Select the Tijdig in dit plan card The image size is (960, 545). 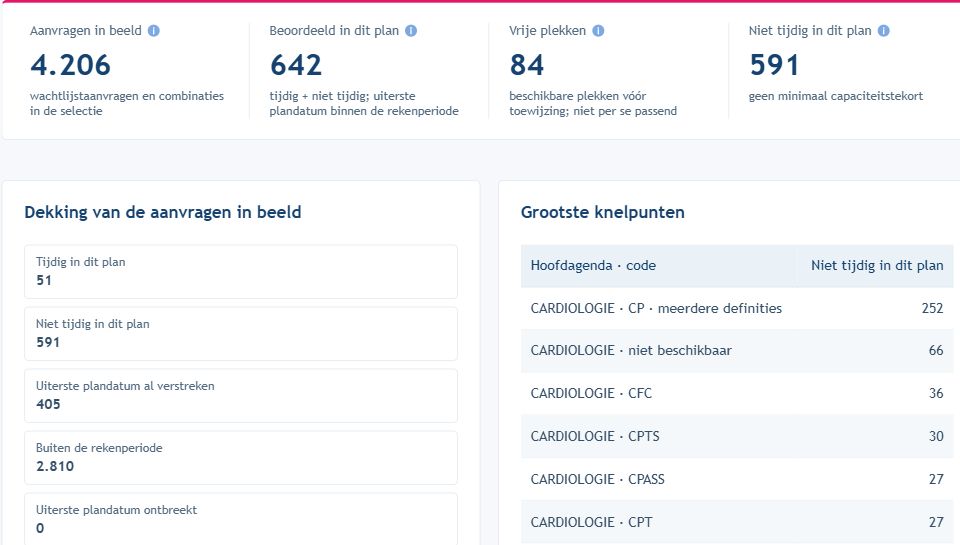point(241,272)
